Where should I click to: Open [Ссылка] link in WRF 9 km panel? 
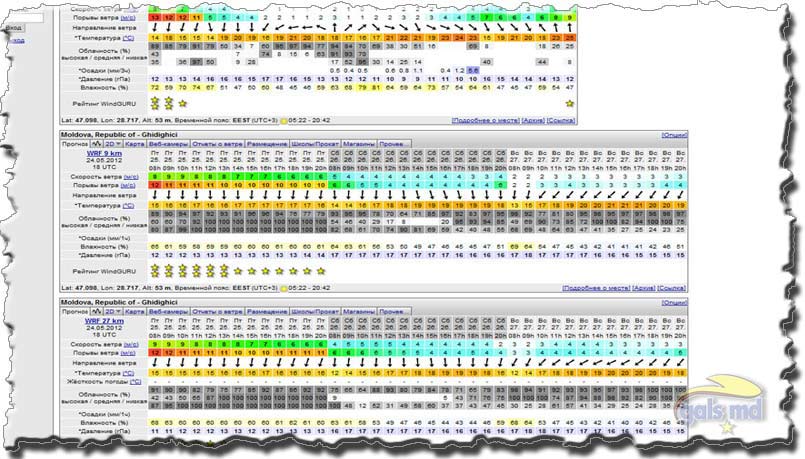tap(672, 288)
